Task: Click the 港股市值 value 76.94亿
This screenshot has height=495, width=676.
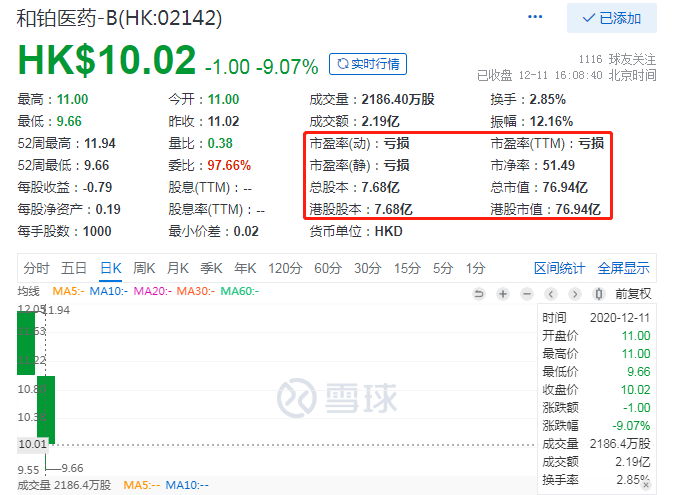Action: [x=578, y=210]
